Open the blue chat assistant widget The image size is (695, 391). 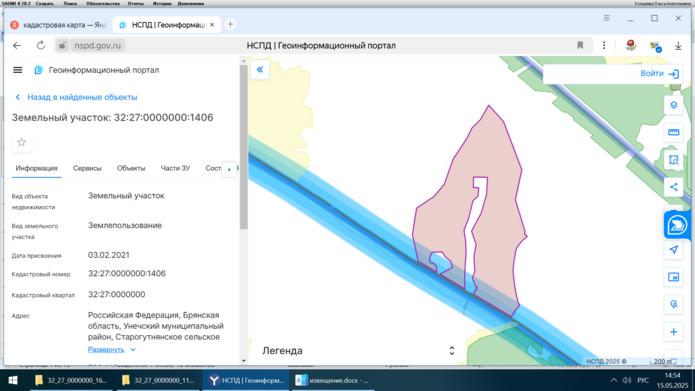677,225
